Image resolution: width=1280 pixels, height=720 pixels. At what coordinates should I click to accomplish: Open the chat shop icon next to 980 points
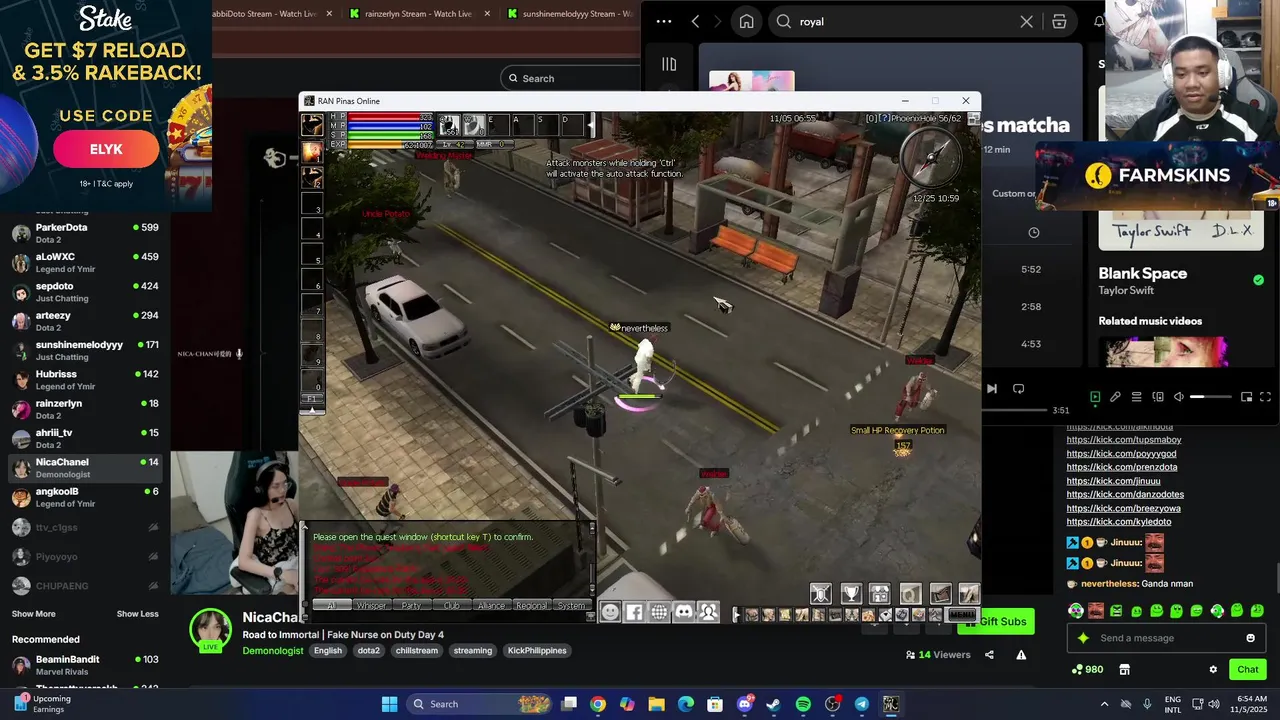click(x=1124, y=669)
